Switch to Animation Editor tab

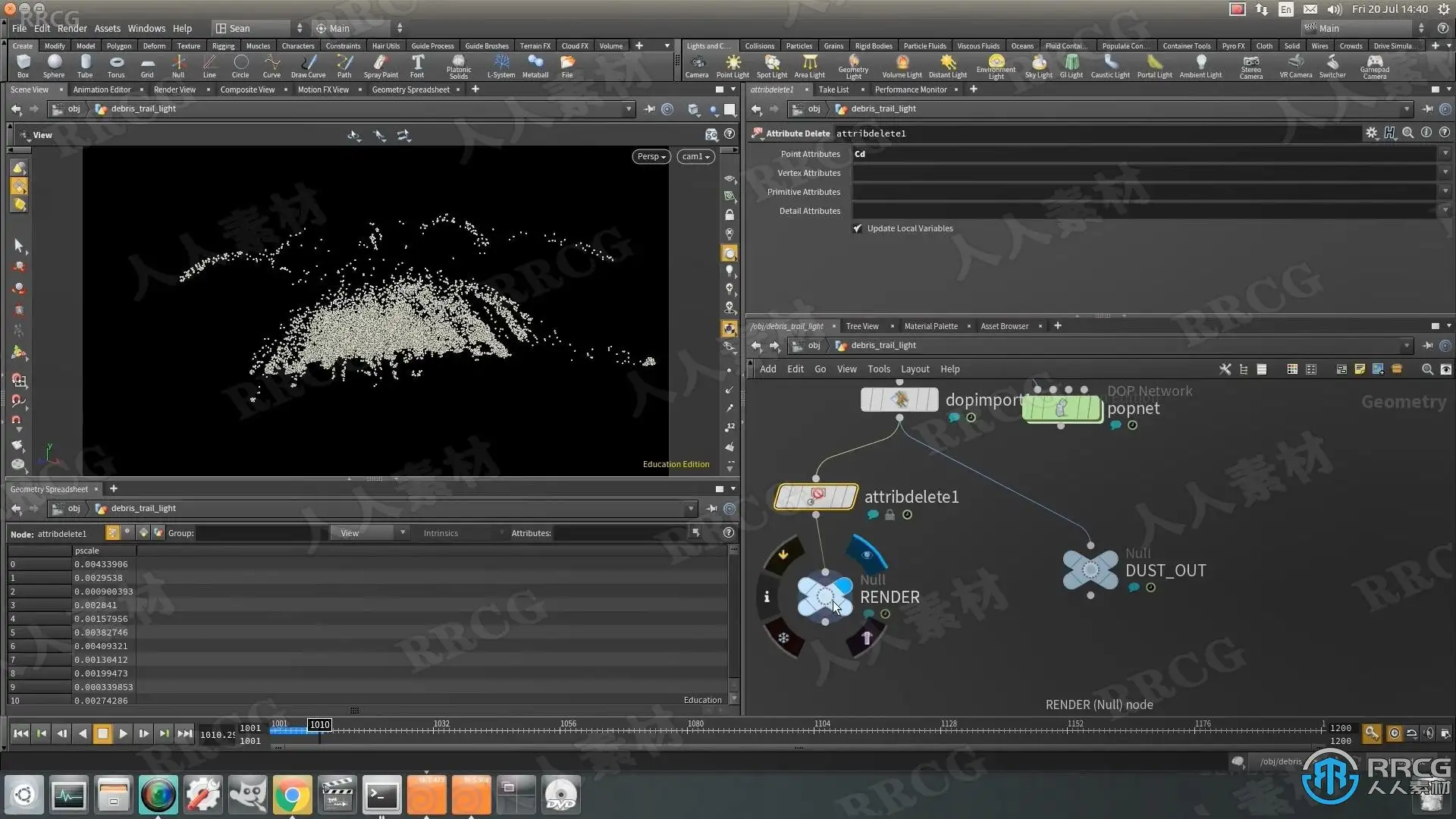[x=102, y=89]
